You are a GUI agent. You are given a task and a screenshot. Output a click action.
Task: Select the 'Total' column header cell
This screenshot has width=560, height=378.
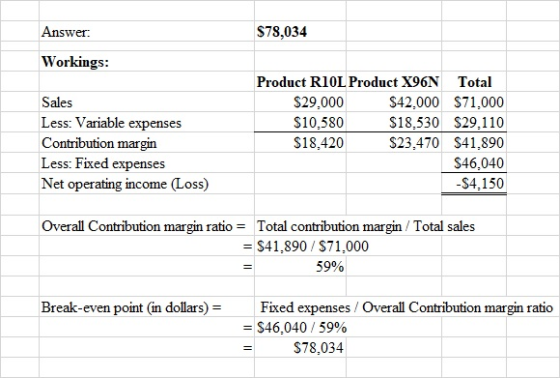point(475,82)
